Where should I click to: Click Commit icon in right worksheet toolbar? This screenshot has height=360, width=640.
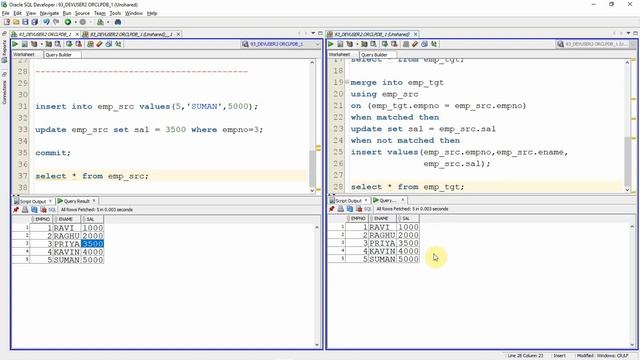click(x=384, y=44)
